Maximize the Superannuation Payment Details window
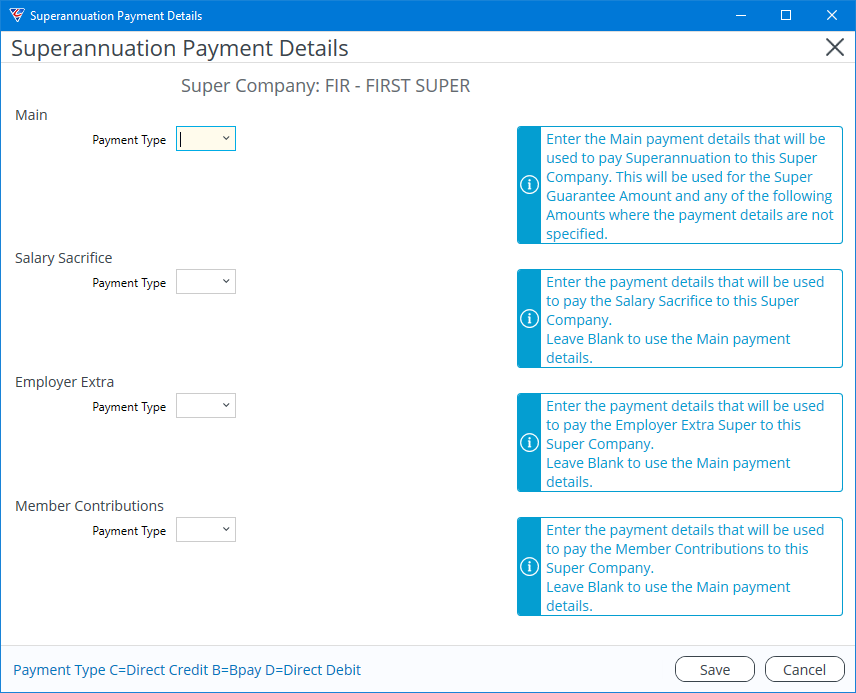856x693 pixels. click(786, 15)
